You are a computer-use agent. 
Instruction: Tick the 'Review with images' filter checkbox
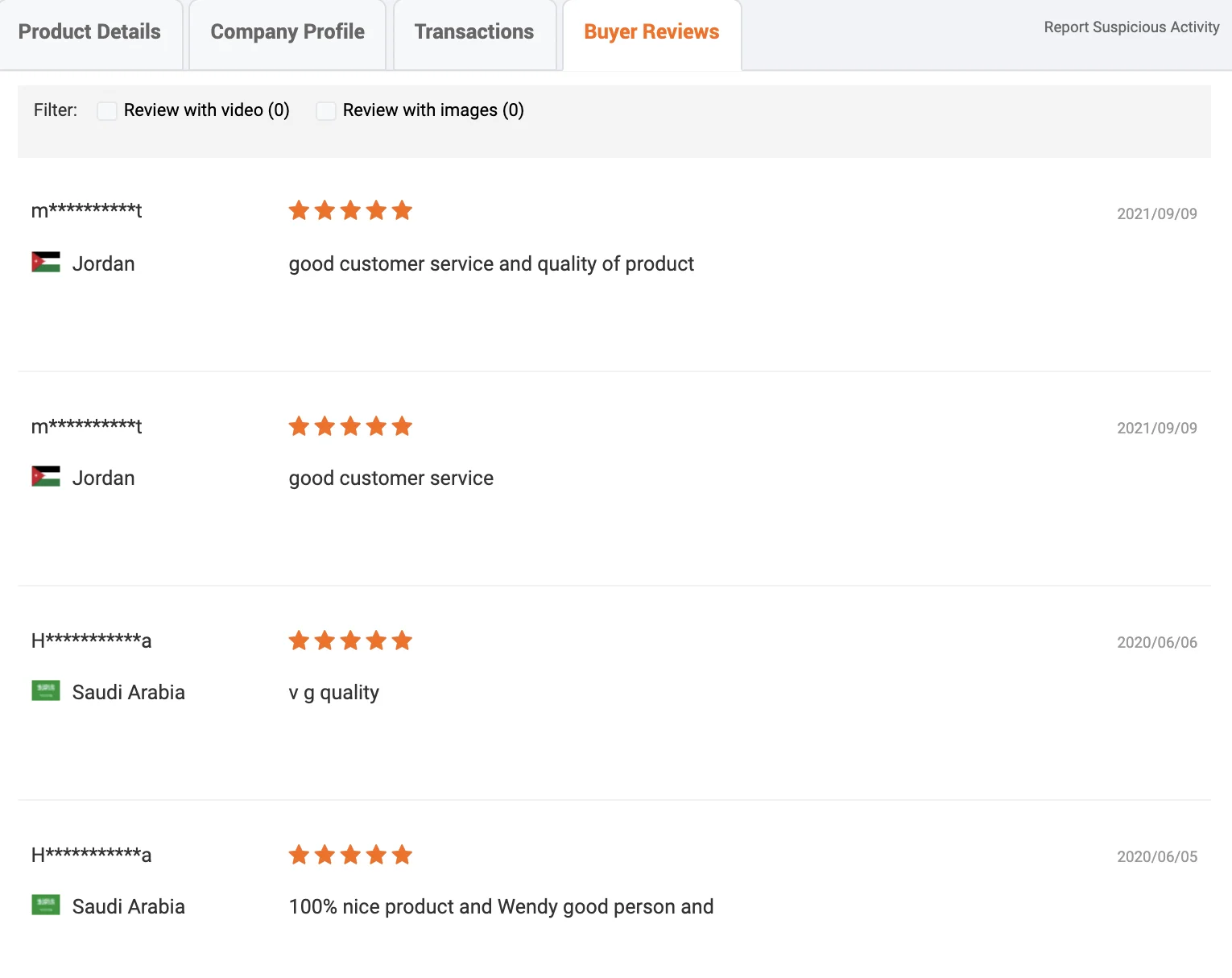(326, 110)
